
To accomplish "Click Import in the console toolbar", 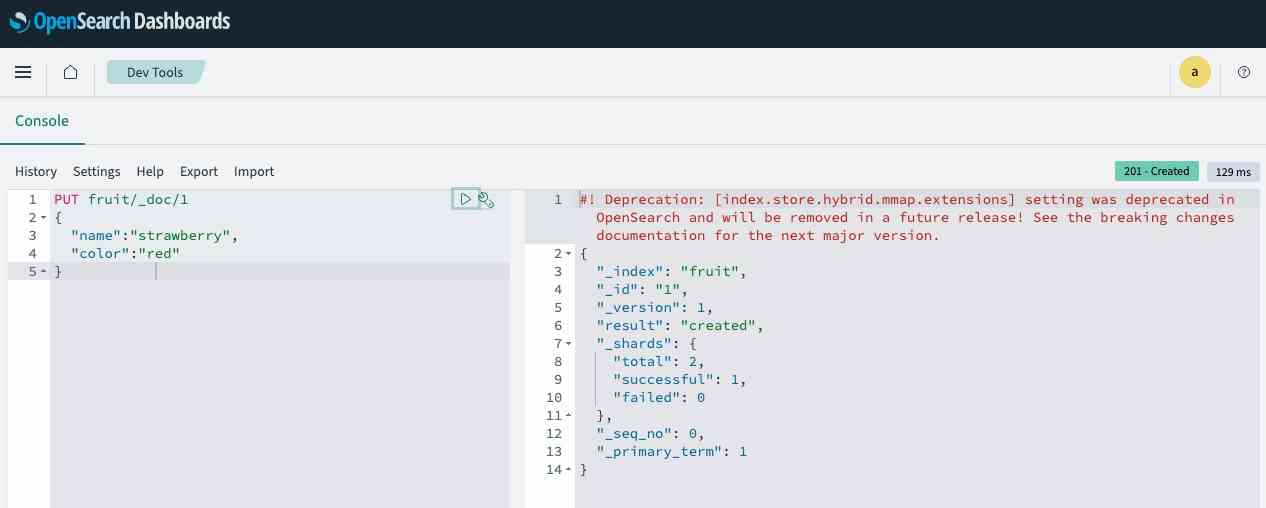I will coord(254,172).
